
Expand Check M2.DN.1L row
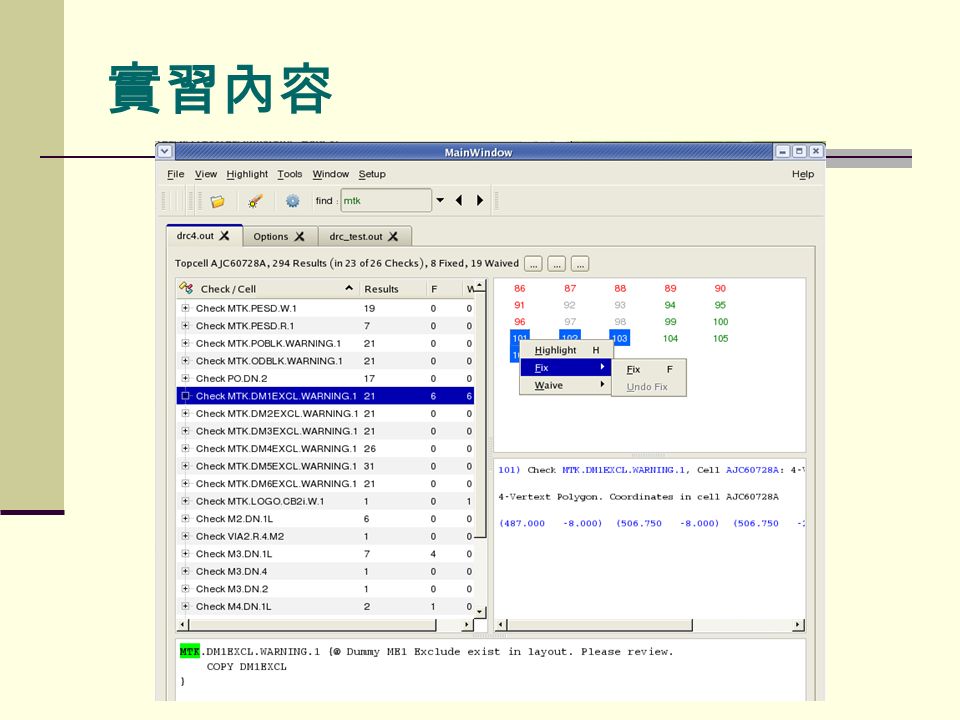point(185,519)
